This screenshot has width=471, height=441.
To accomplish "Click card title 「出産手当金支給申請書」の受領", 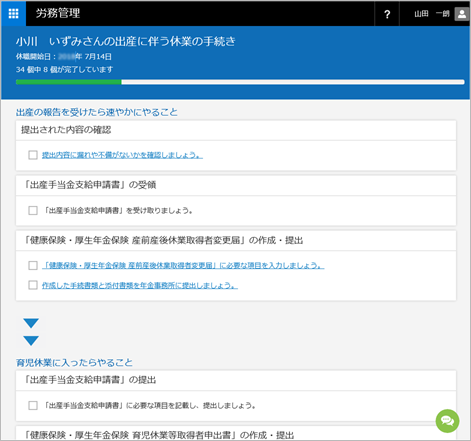I will (x=89, y=185).
